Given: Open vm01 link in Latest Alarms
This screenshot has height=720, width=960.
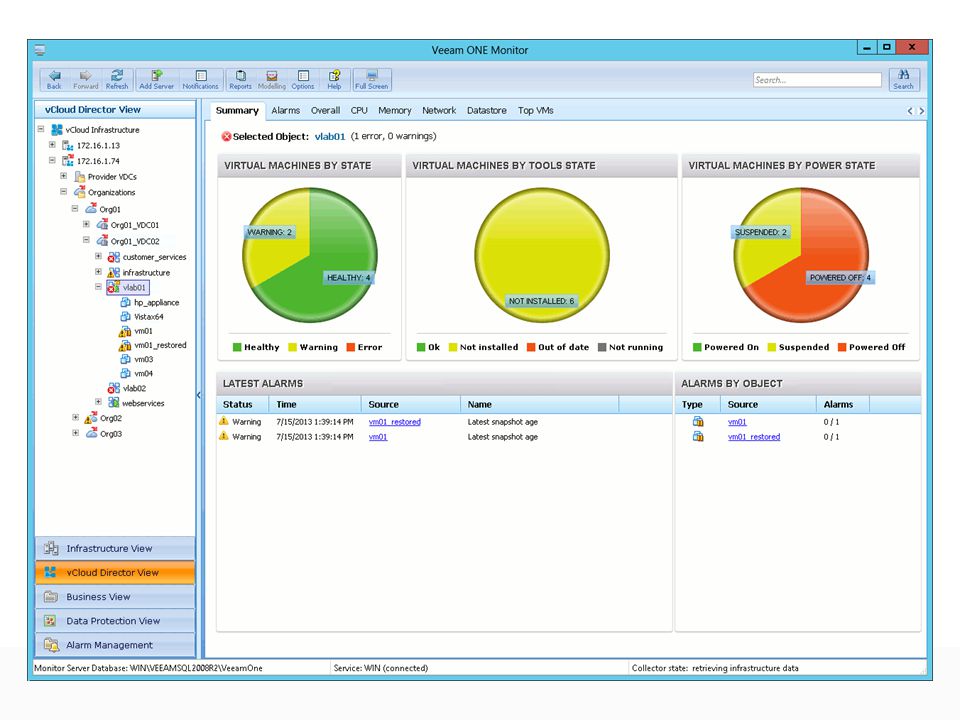Looking at the screenshot, I should 378,437.
